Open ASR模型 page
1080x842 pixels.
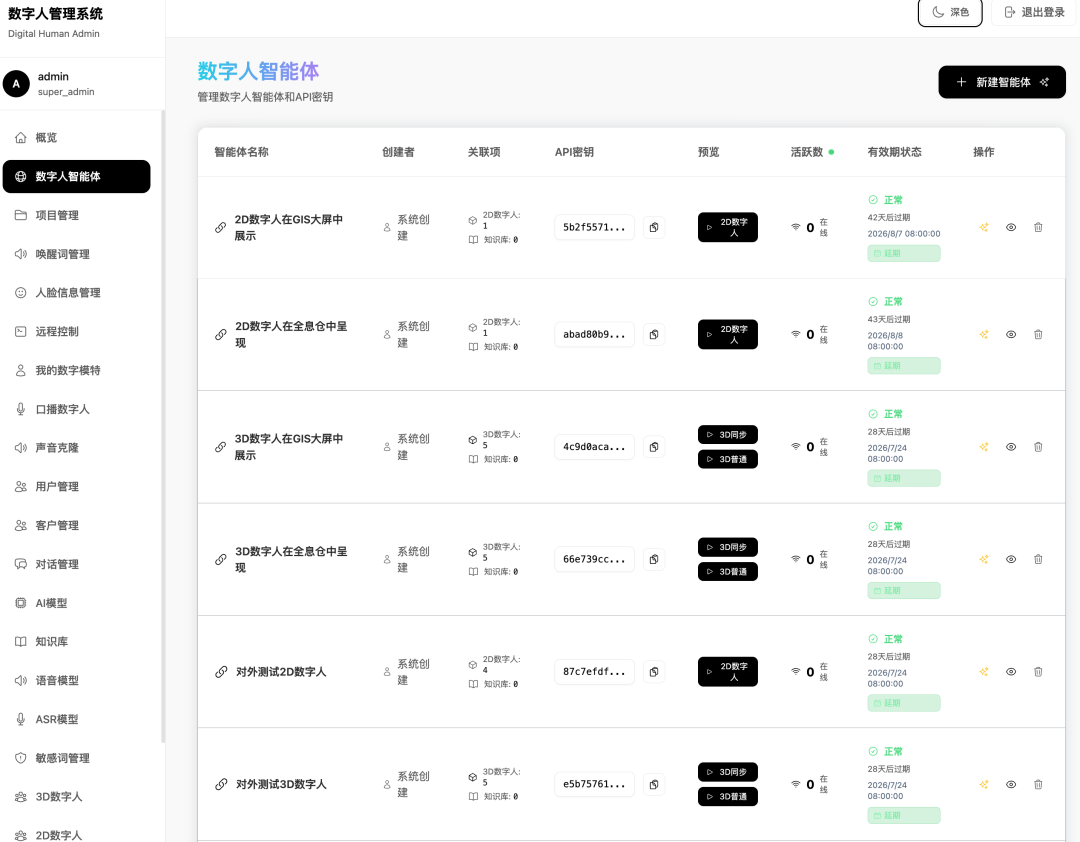(76, 719)
